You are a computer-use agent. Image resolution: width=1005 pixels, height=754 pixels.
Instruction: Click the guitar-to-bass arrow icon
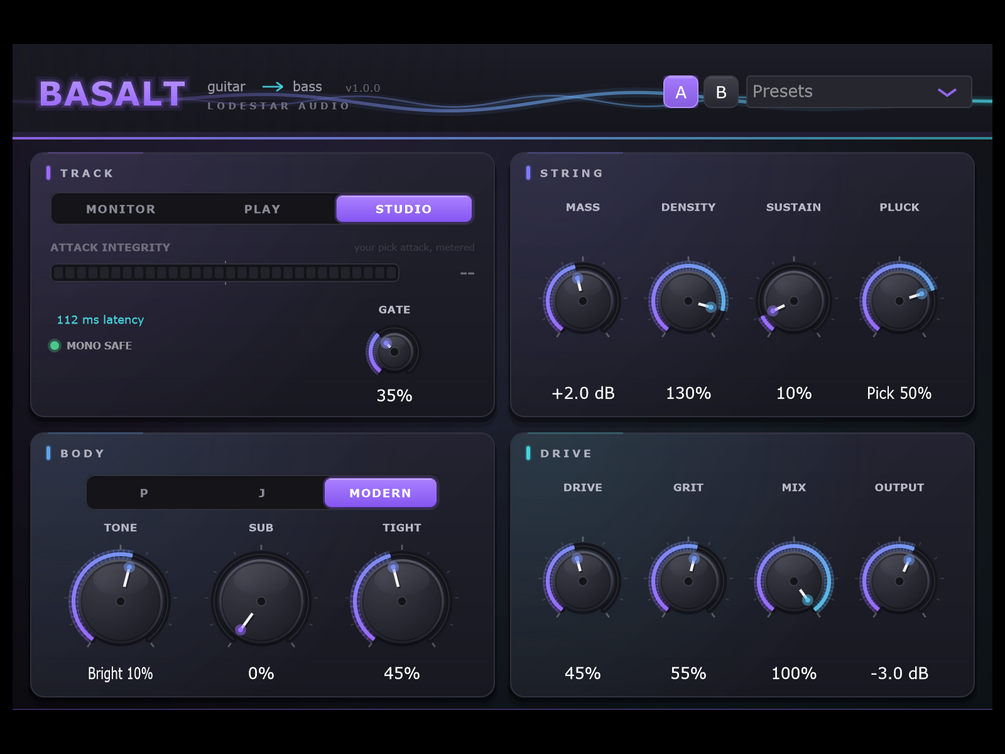tap(272, 87)
